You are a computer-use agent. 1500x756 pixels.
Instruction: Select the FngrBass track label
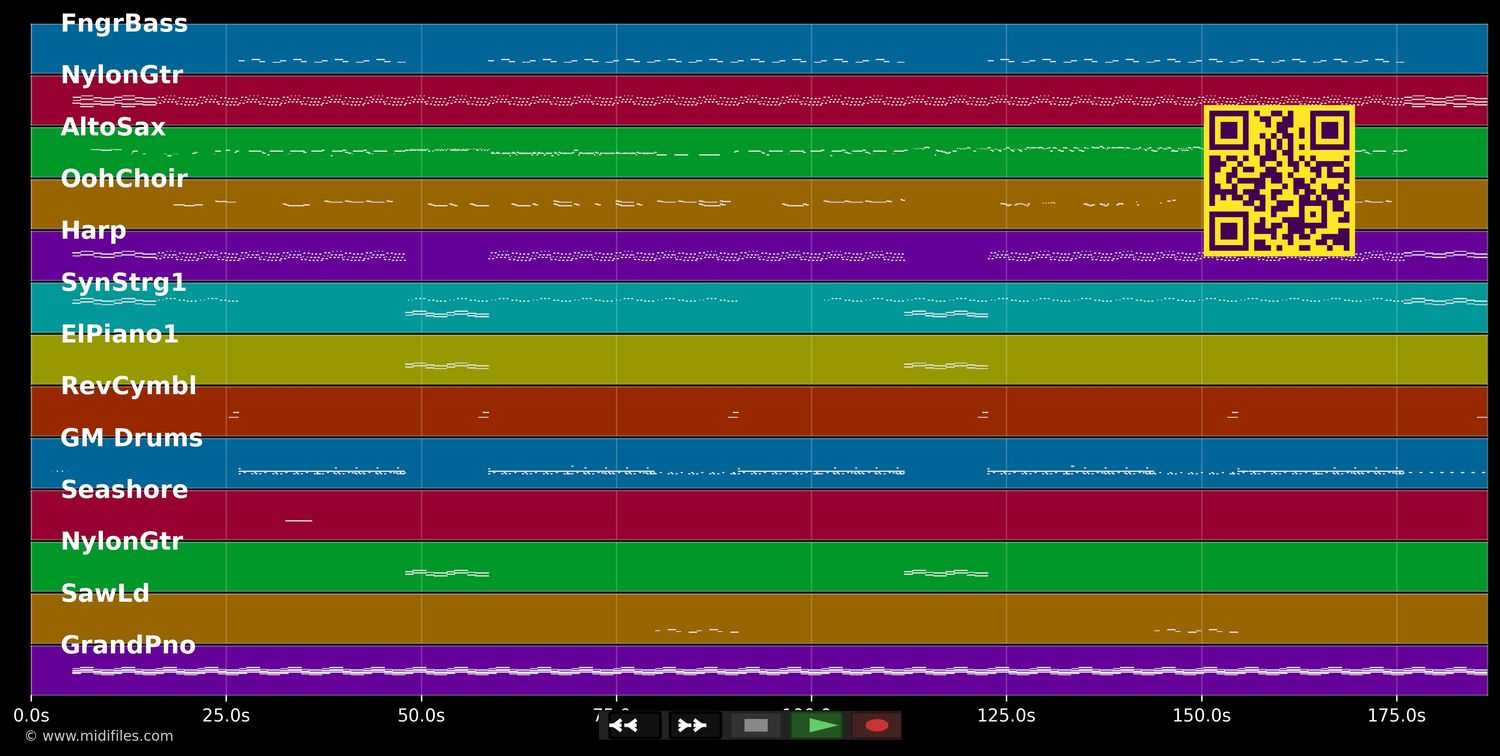[124, 24]
